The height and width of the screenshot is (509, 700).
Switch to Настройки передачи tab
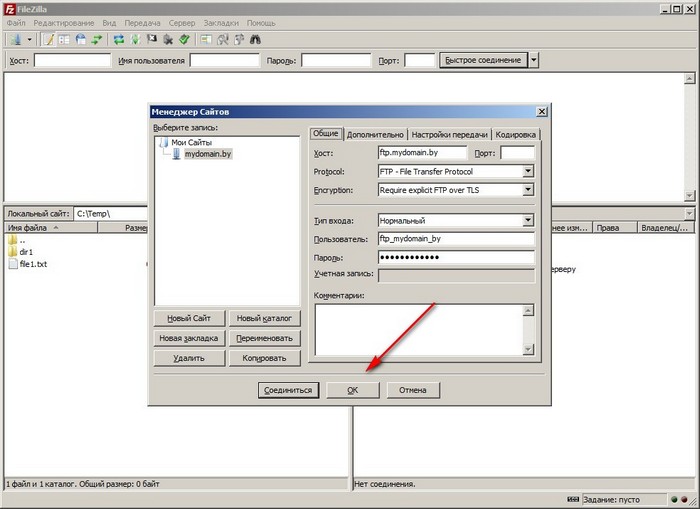tap(449, 134)
